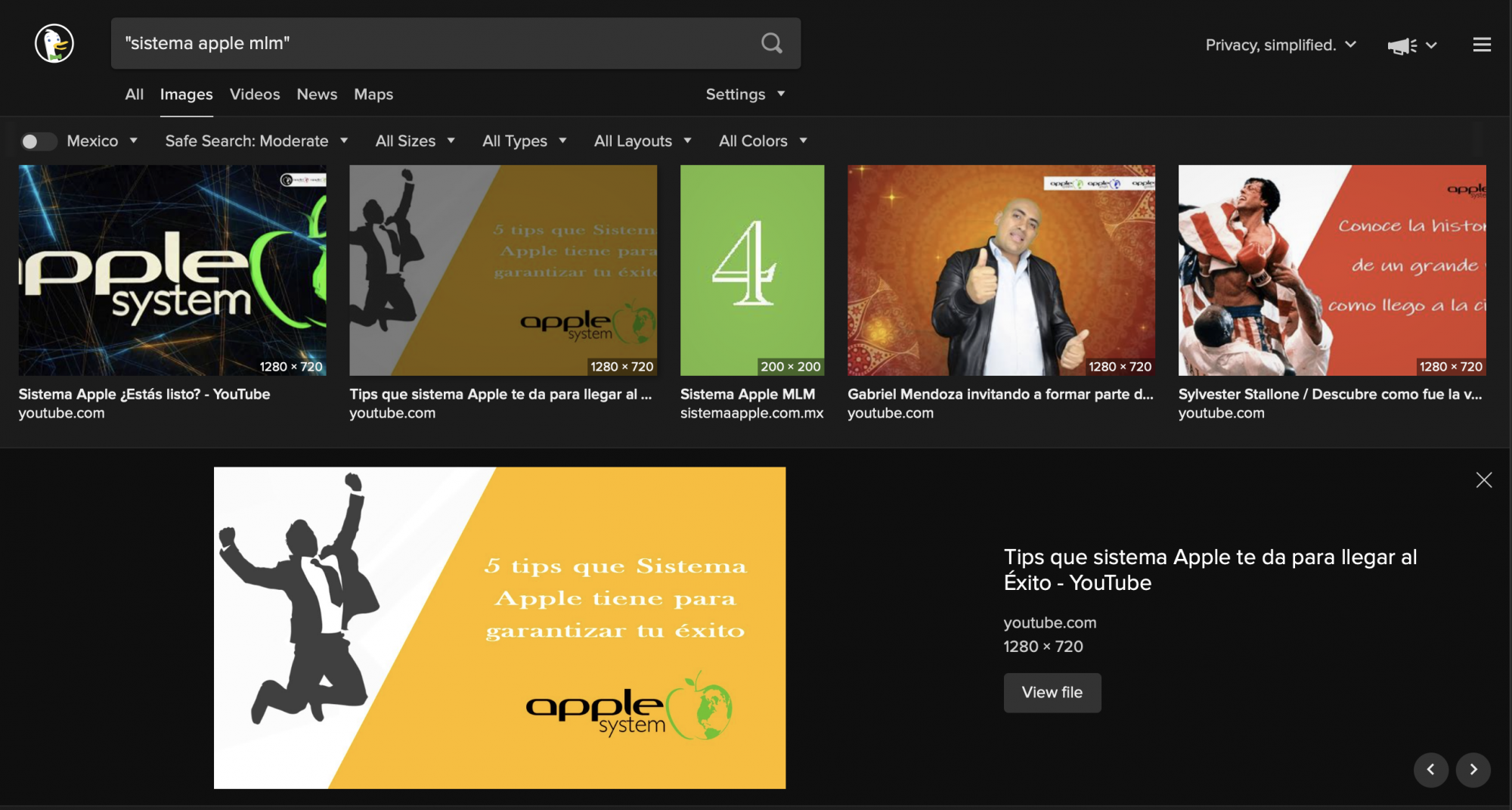Go to the previous image

point(1430,770)
